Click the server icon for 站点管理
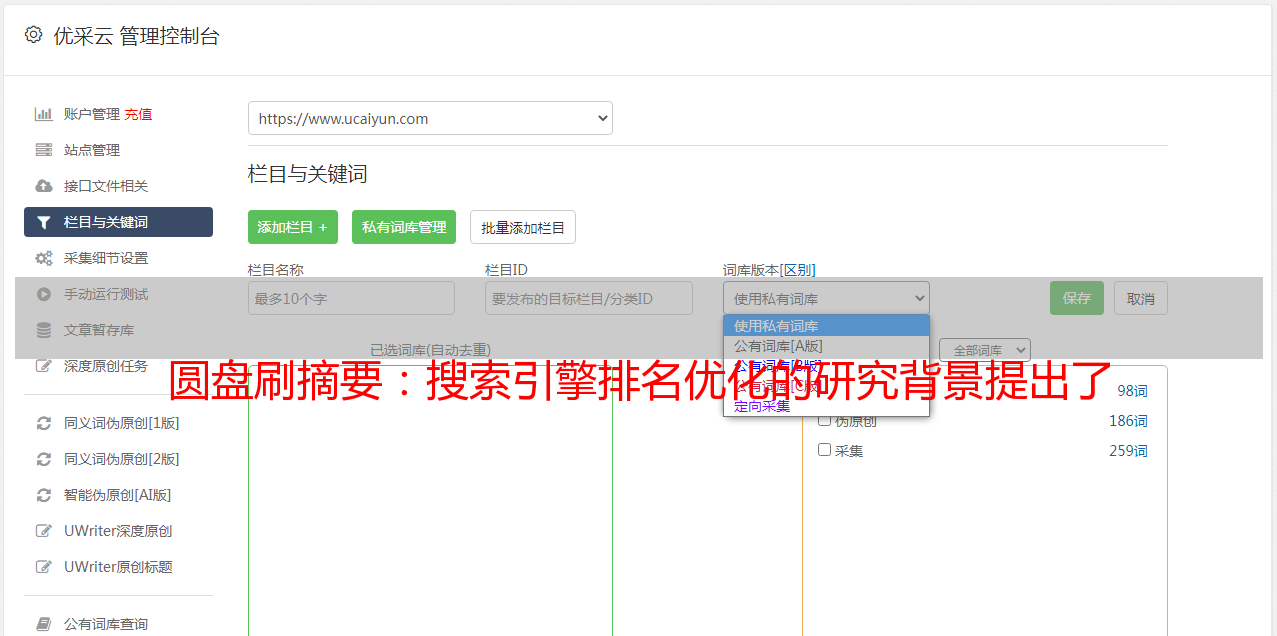1277x636 pixels. [43, 150]
